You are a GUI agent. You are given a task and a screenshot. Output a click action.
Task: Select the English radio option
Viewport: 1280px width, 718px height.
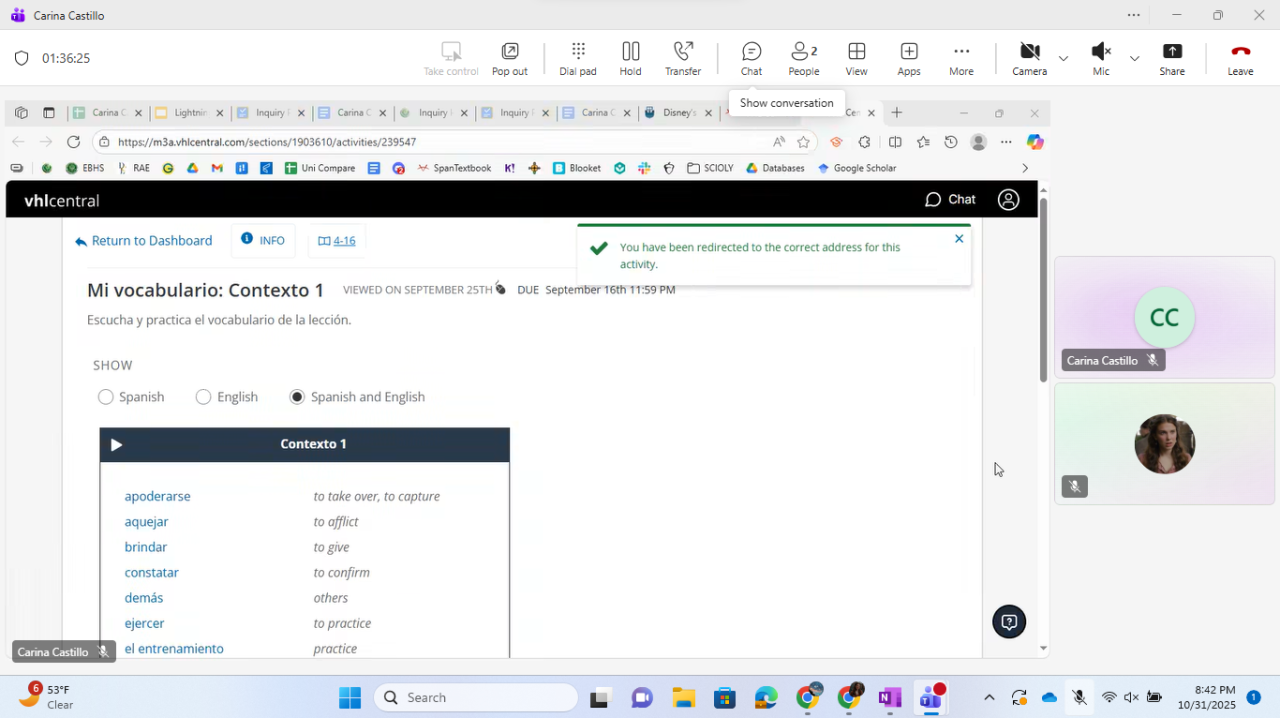[203, 397]
